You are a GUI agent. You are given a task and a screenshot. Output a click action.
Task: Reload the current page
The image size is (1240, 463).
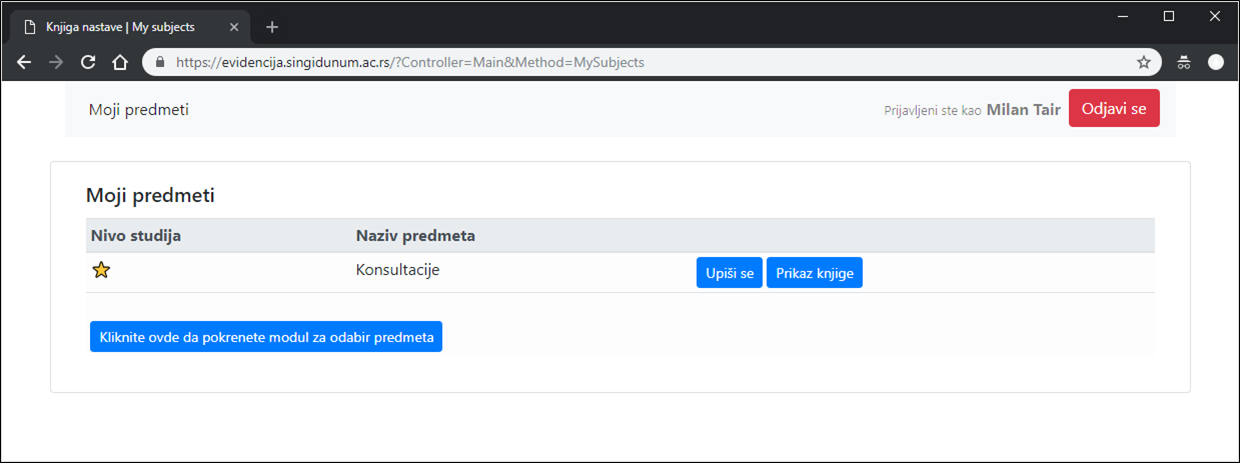point(88,62)
